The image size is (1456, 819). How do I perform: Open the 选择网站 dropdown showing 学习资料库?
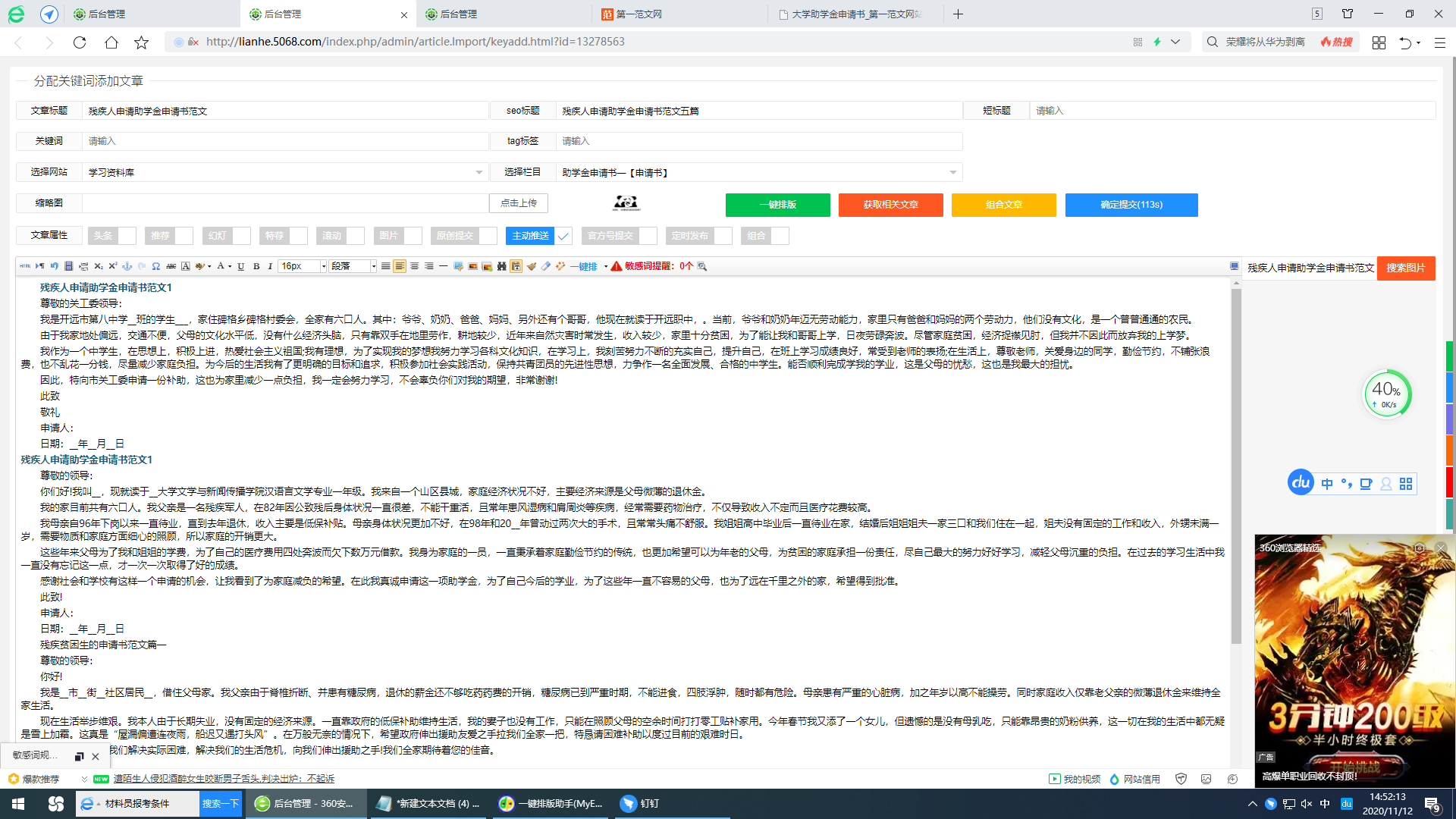[x=284, y=172]
